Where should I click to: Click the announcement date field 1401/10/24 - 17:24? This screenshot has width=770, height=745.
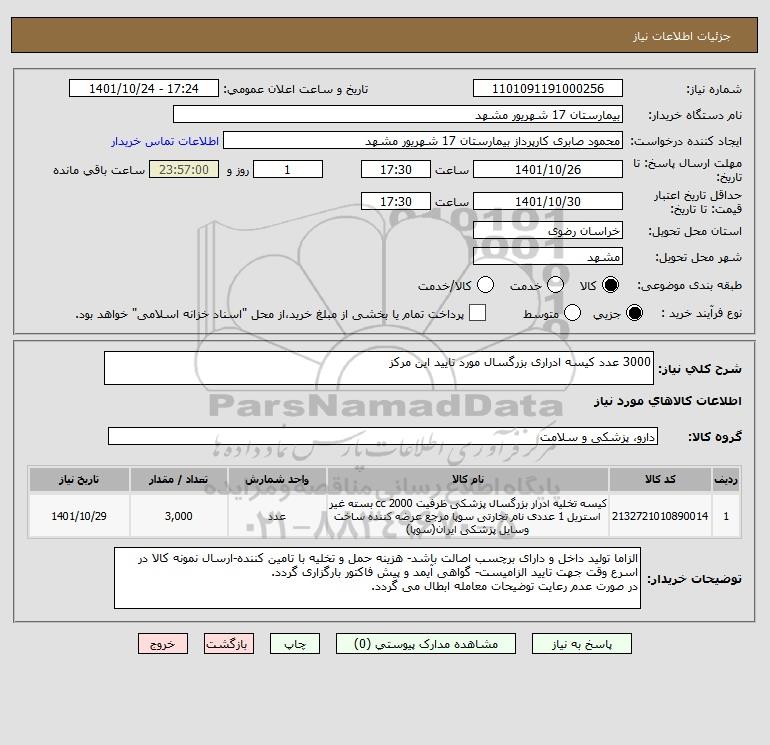coord(144,88)
